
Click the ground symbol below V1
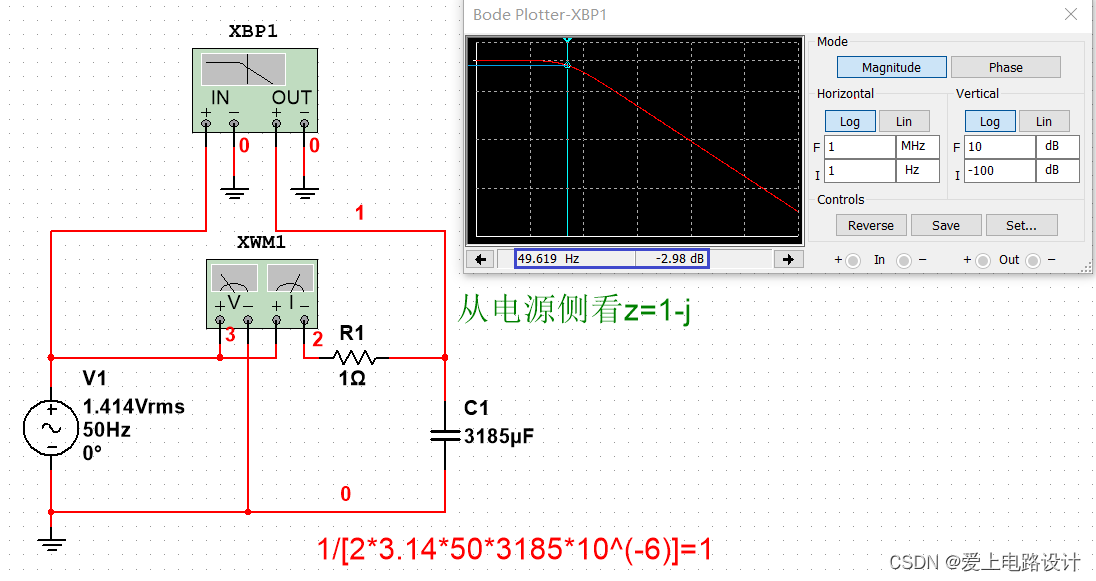pyautogui.click(x=51, y=543)
